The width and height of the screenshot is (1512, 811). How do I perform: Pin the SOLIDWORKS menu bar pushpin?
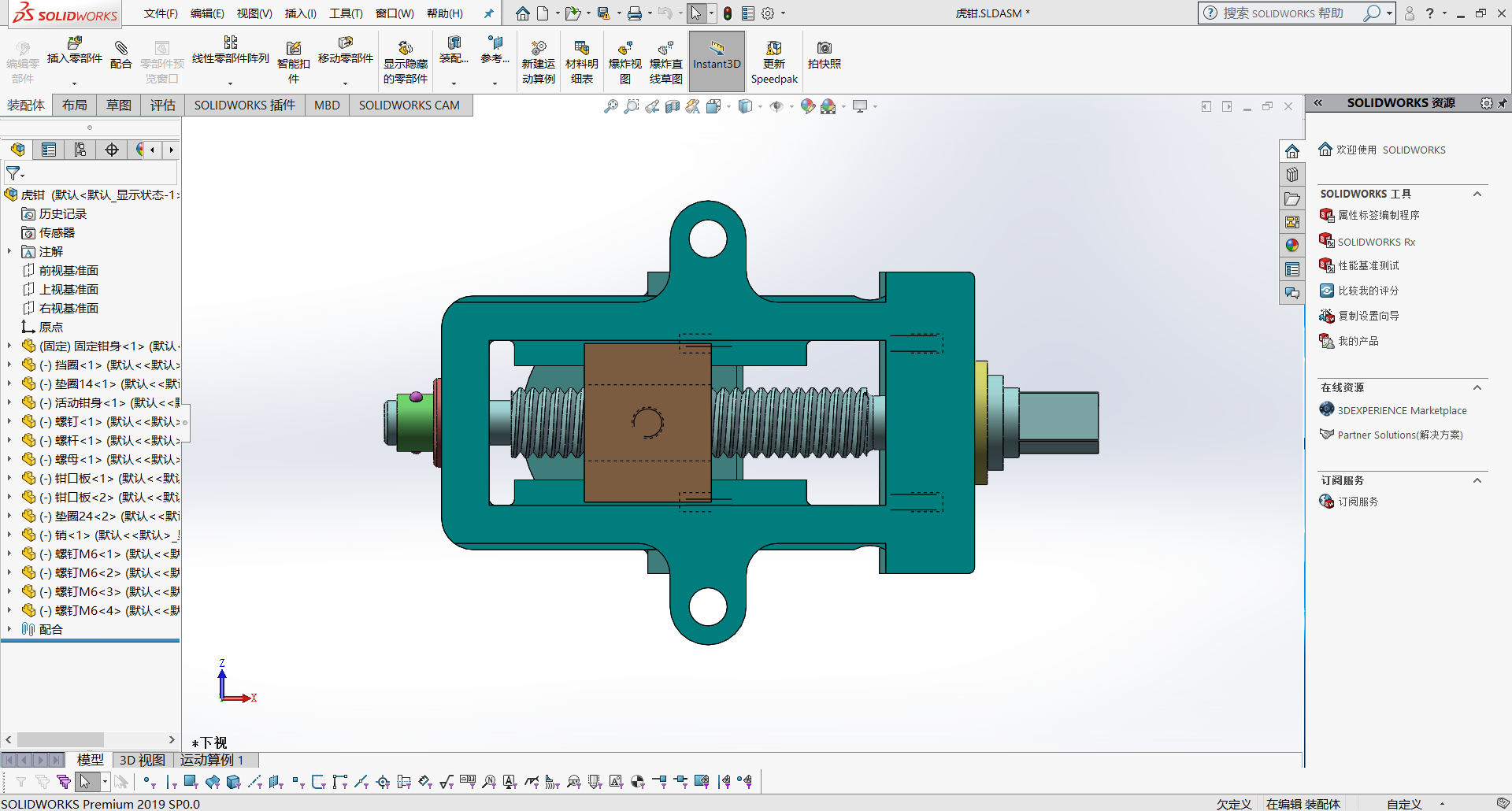click(x=488, y=13)
